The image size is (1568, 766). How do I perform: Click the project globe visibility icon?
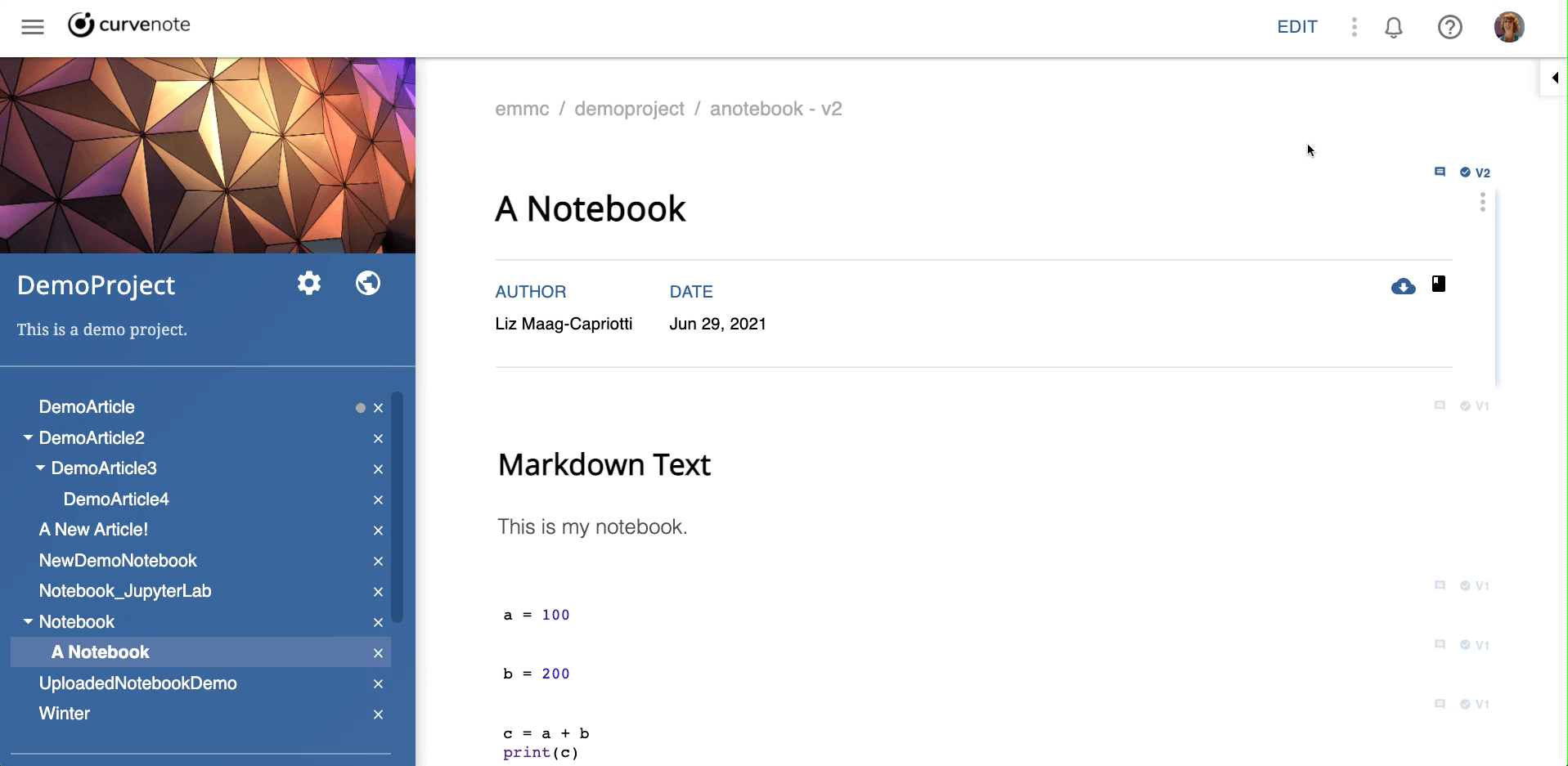[x=368, y=284]
